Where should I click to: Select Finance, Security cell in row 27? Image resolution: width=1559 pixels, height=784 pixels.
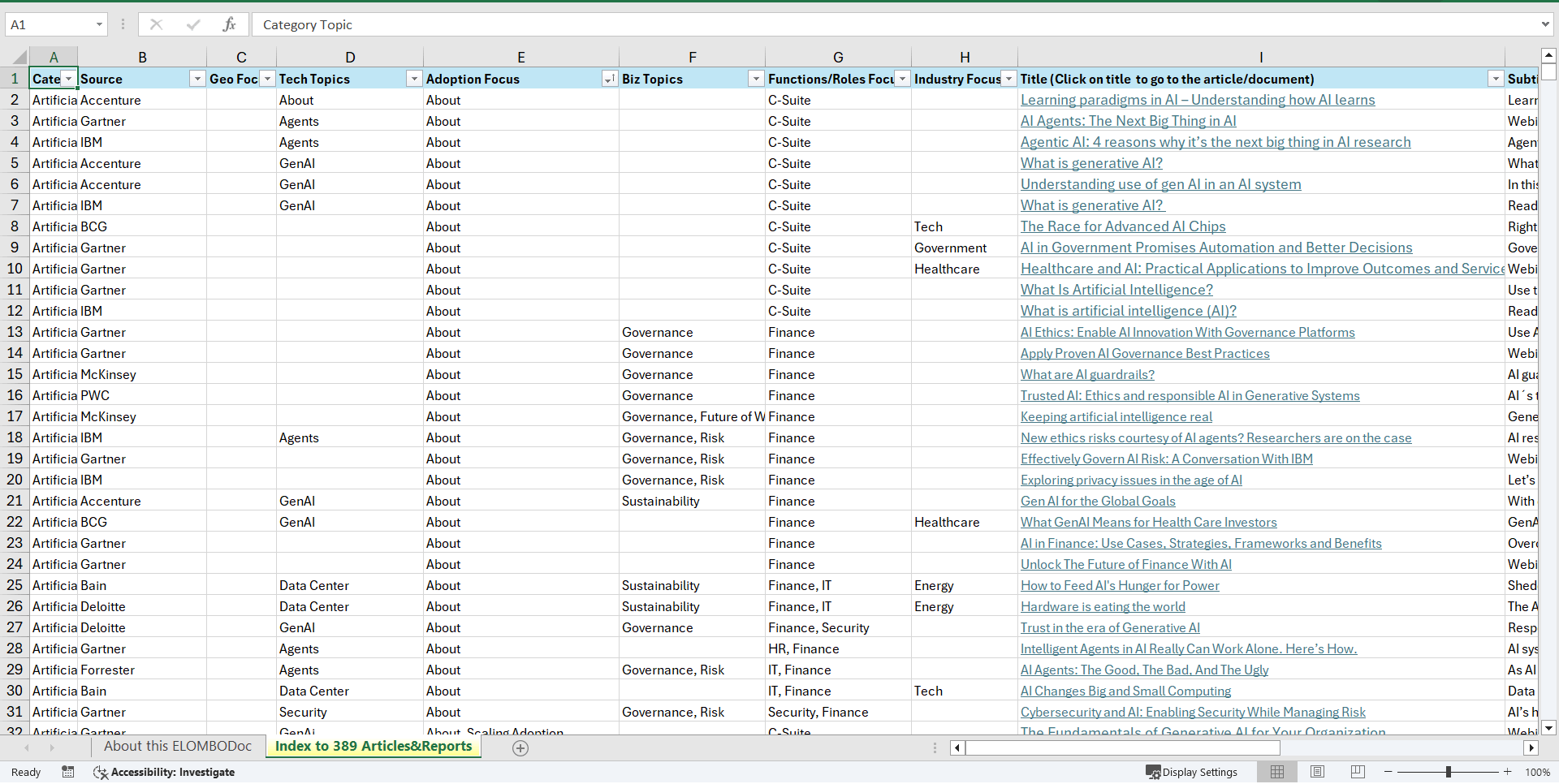[x=838, y=627]
